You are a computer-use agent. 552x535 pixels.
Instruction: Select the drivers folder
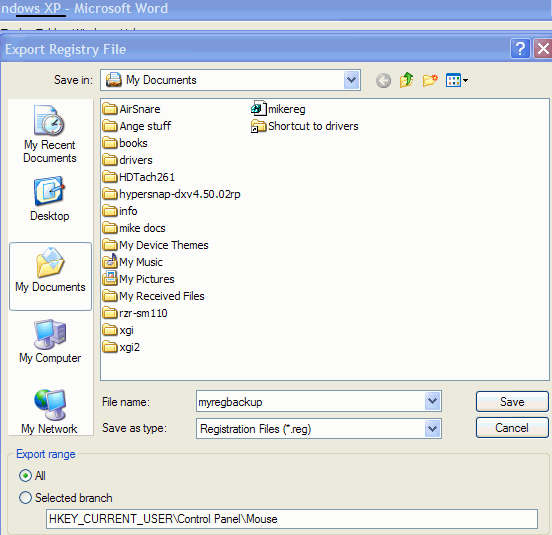(x=127, y=160)
